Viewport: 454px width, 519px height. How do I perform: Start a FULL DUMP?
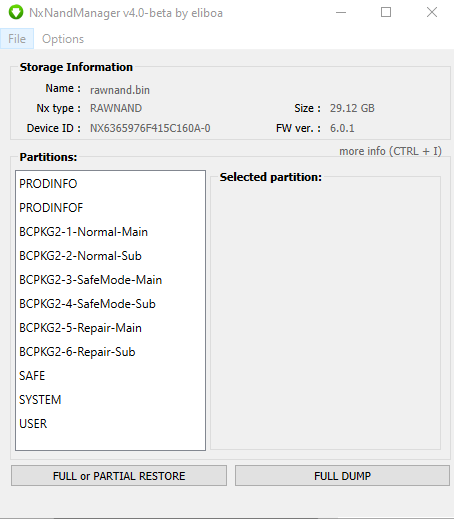(342, 476)
